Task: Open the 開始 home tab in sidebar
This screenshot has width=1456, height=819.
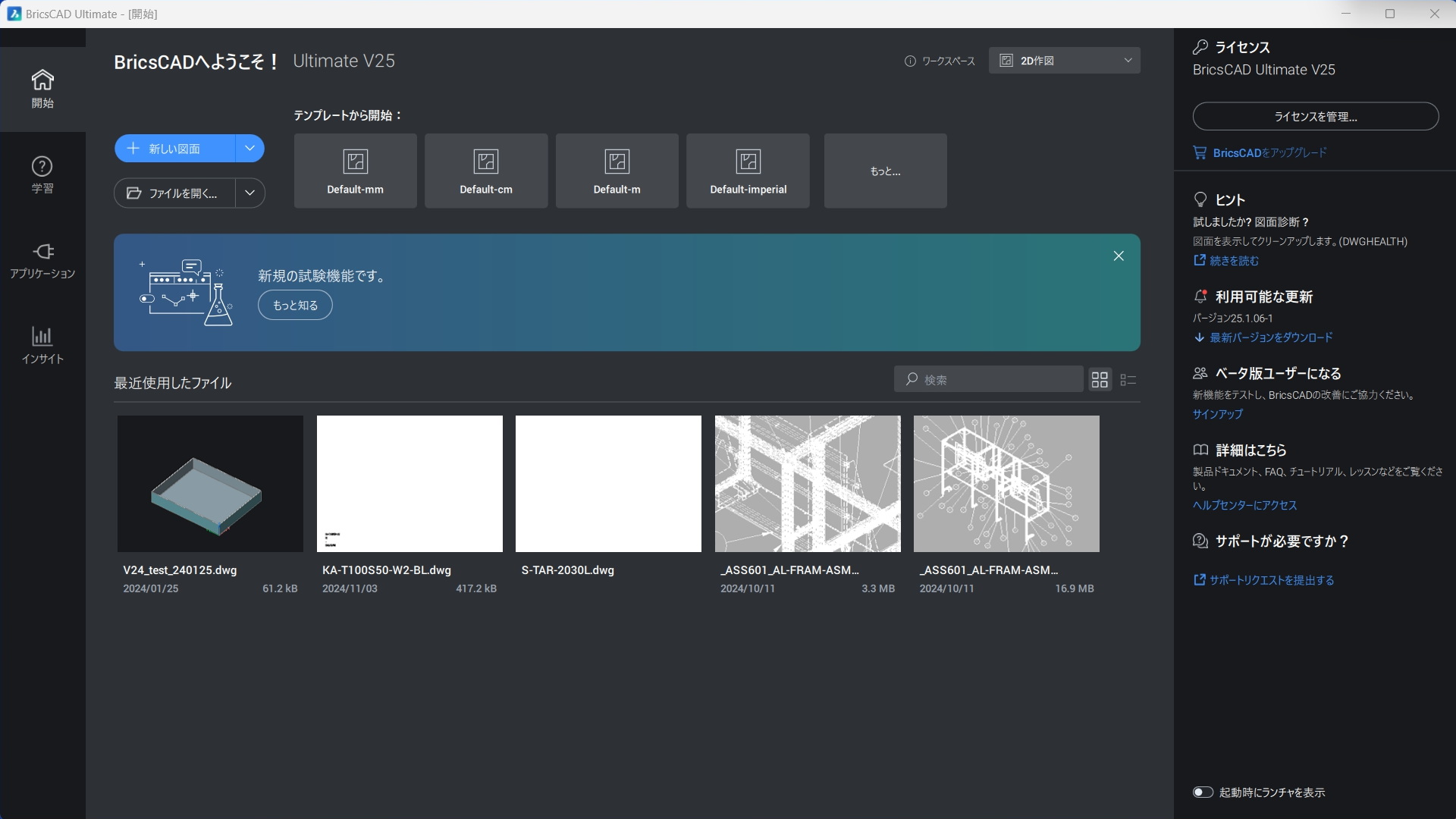Action: [42, 89]
